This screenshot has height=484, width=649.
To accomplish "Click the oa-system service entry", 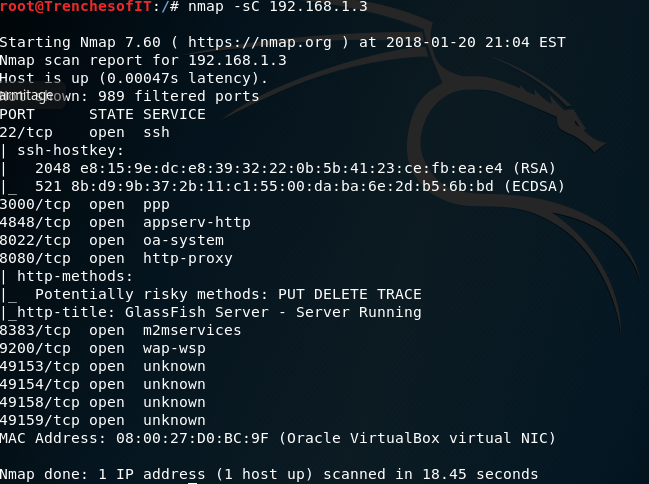I will pyautogui.click(x=183, y=241).
